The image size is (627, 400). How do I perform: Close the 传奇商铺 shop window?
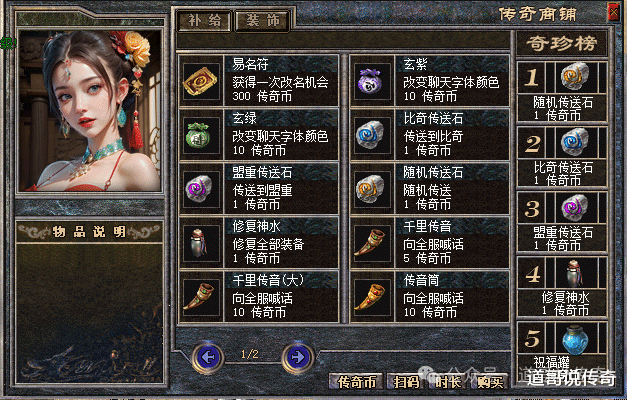(613, 12)
